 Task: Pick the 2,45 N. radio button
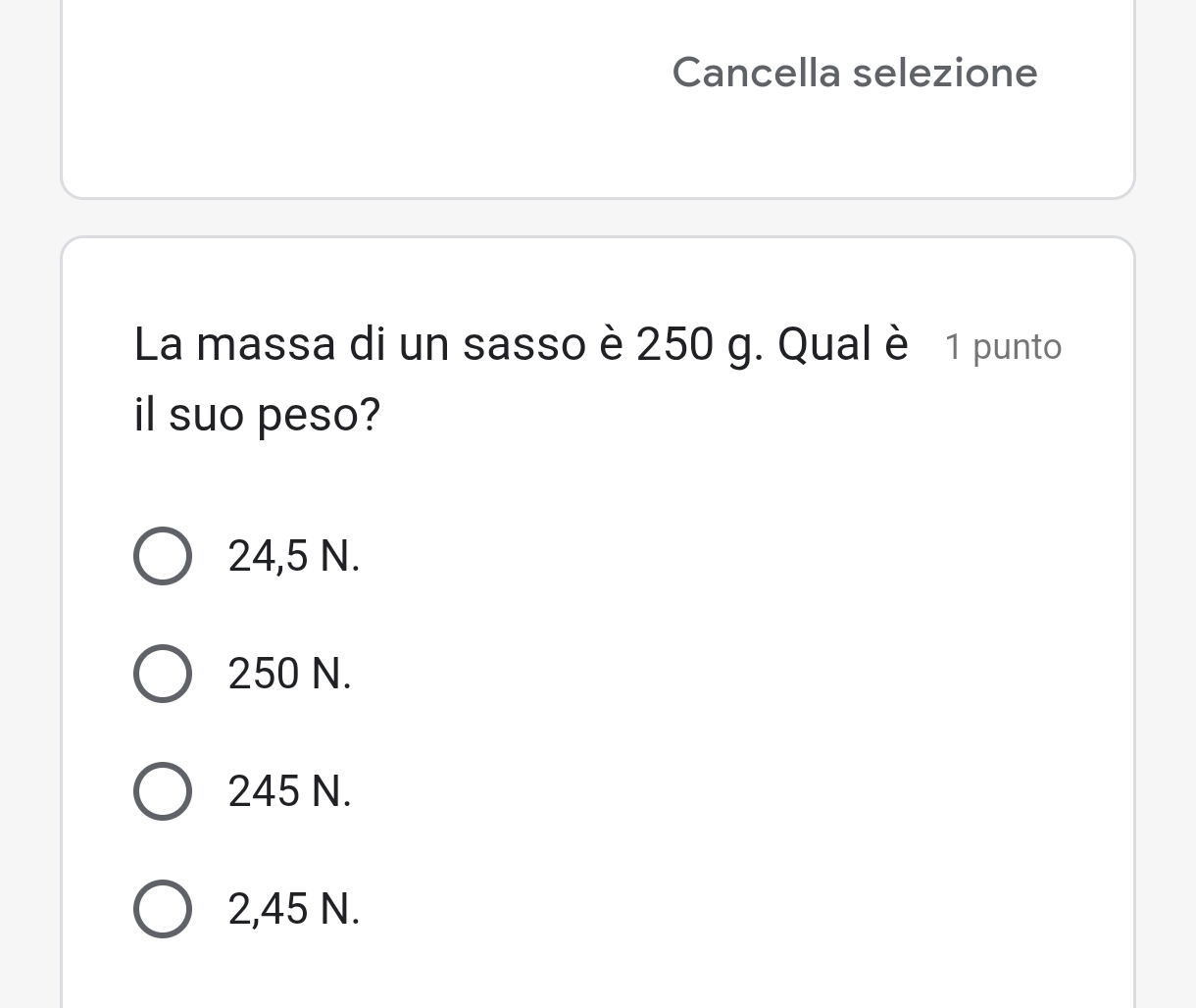click(x=162, y=909)
